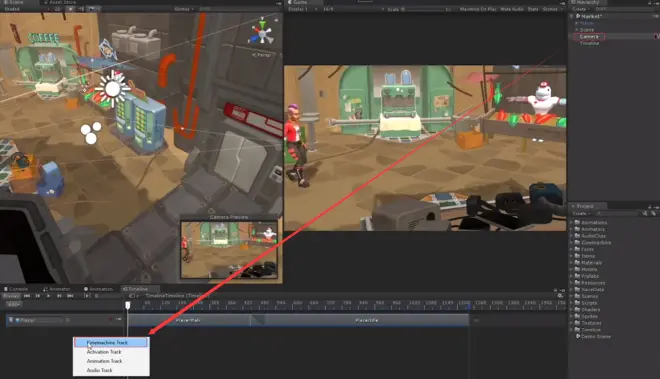Open the Player track binding object picker
This screenshot has width=660, height=379.
tap(68, 320)
